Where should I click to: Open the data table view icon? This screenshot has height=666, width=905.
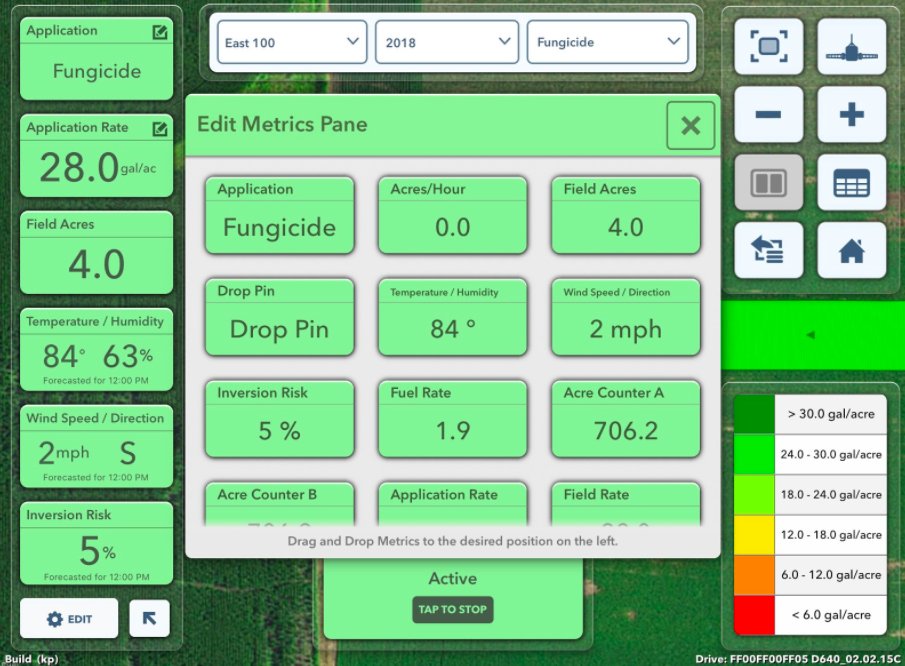850,183
